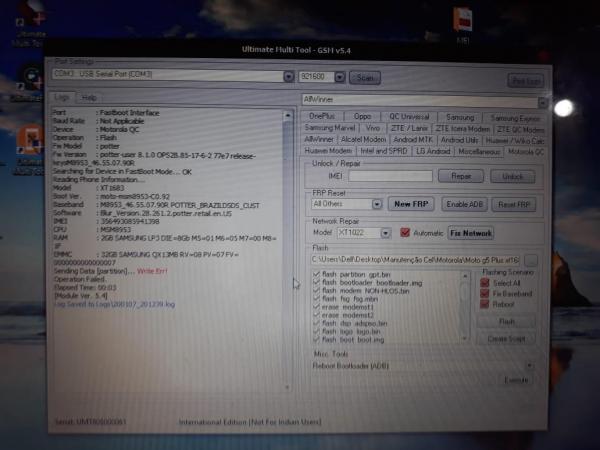
Task: Select the Miscellaneous tab
Action: click(x=479, y=152)
